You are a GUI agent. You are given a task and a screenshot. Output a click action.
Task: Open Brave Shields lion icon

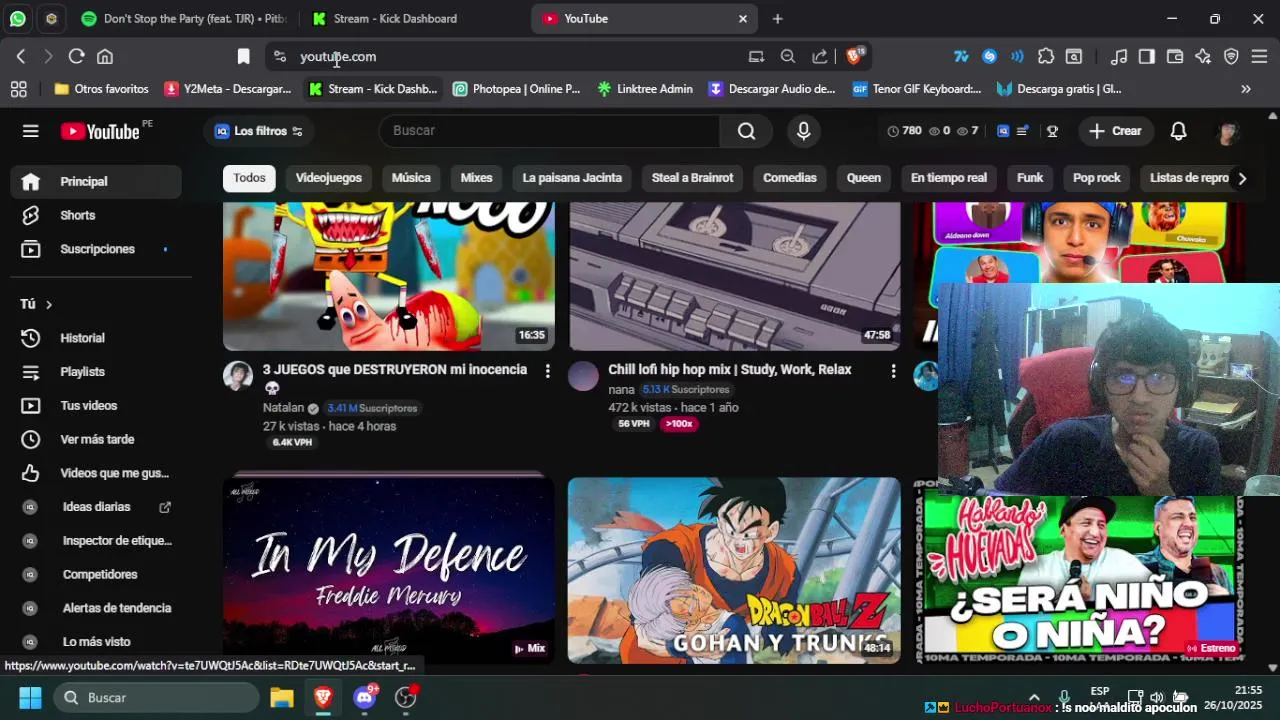coord(855,56)
